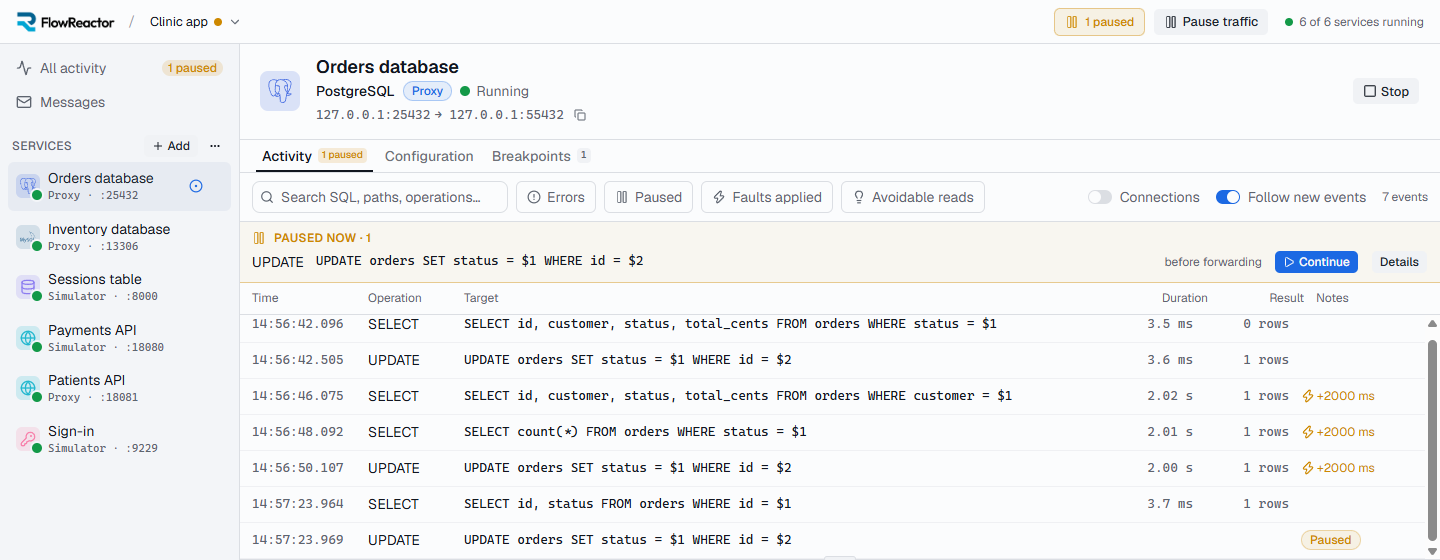
Task: Select Patients API service
Action: (x=119, y=388)
